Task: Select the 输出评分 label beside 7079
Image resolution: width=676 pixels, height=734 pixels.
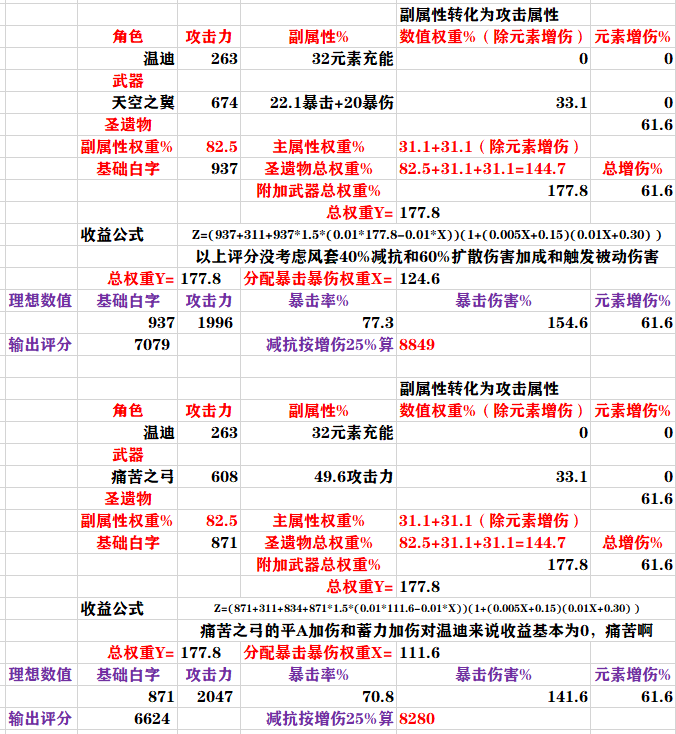Action: (40, 345)
